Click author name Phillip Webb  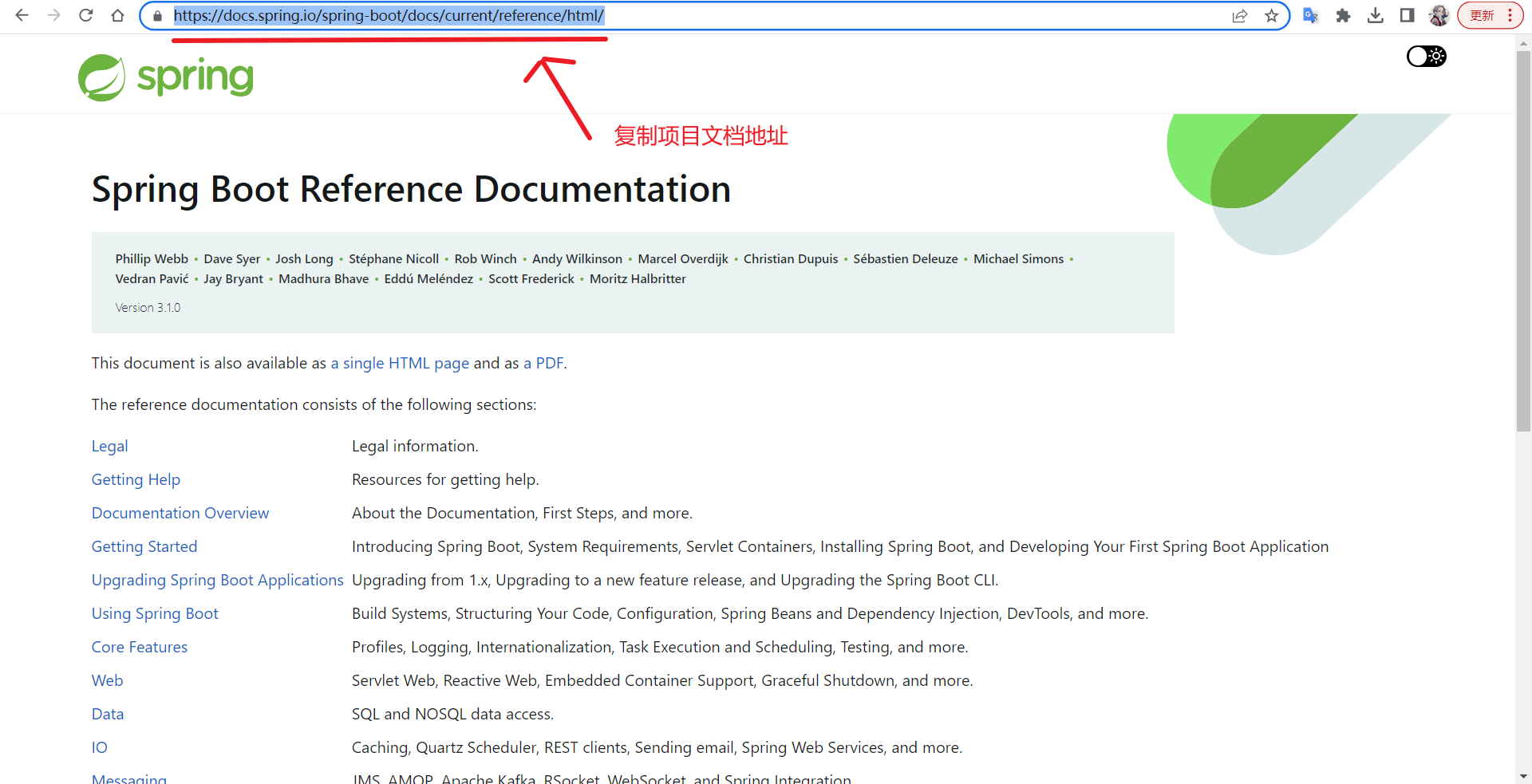(x=152, y=259)
